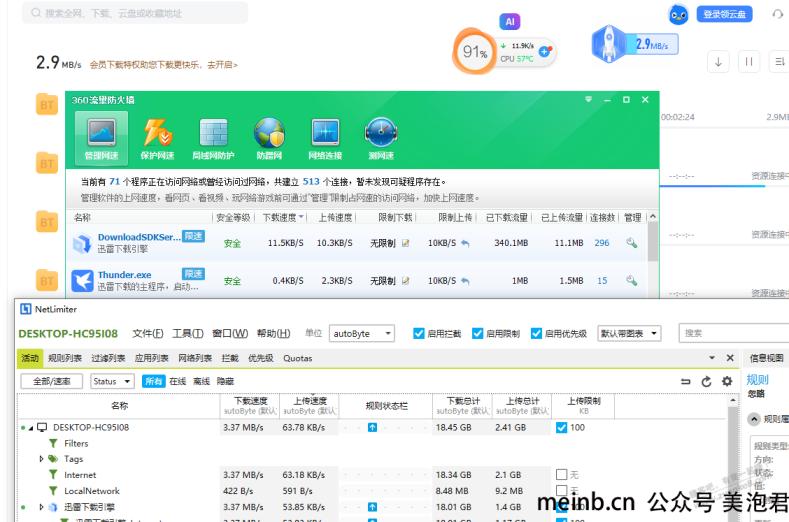
Task: Click the 360 firewall list scrollbar
Action: pyautogui.click(x=653, y=242)
